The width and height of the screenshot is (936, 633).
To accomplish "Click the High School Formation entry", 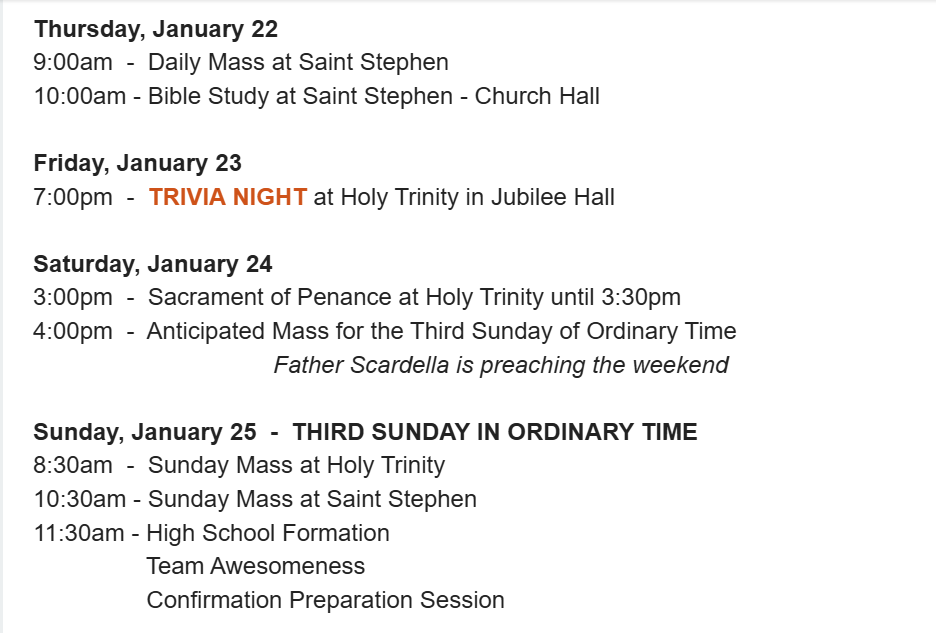I will (268, 533).
